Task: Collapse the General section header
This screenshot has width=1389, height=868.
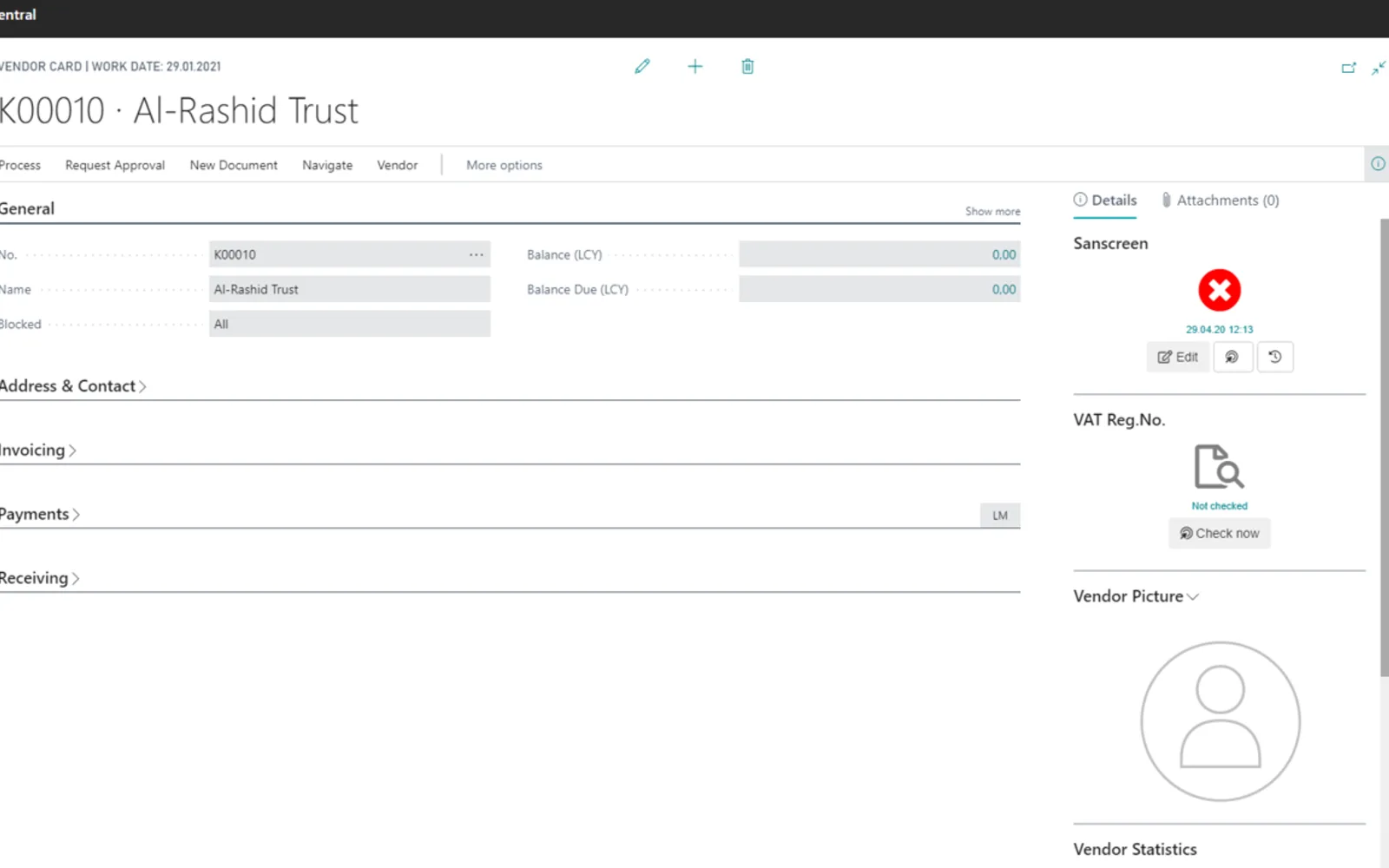Action: [27, 208]
